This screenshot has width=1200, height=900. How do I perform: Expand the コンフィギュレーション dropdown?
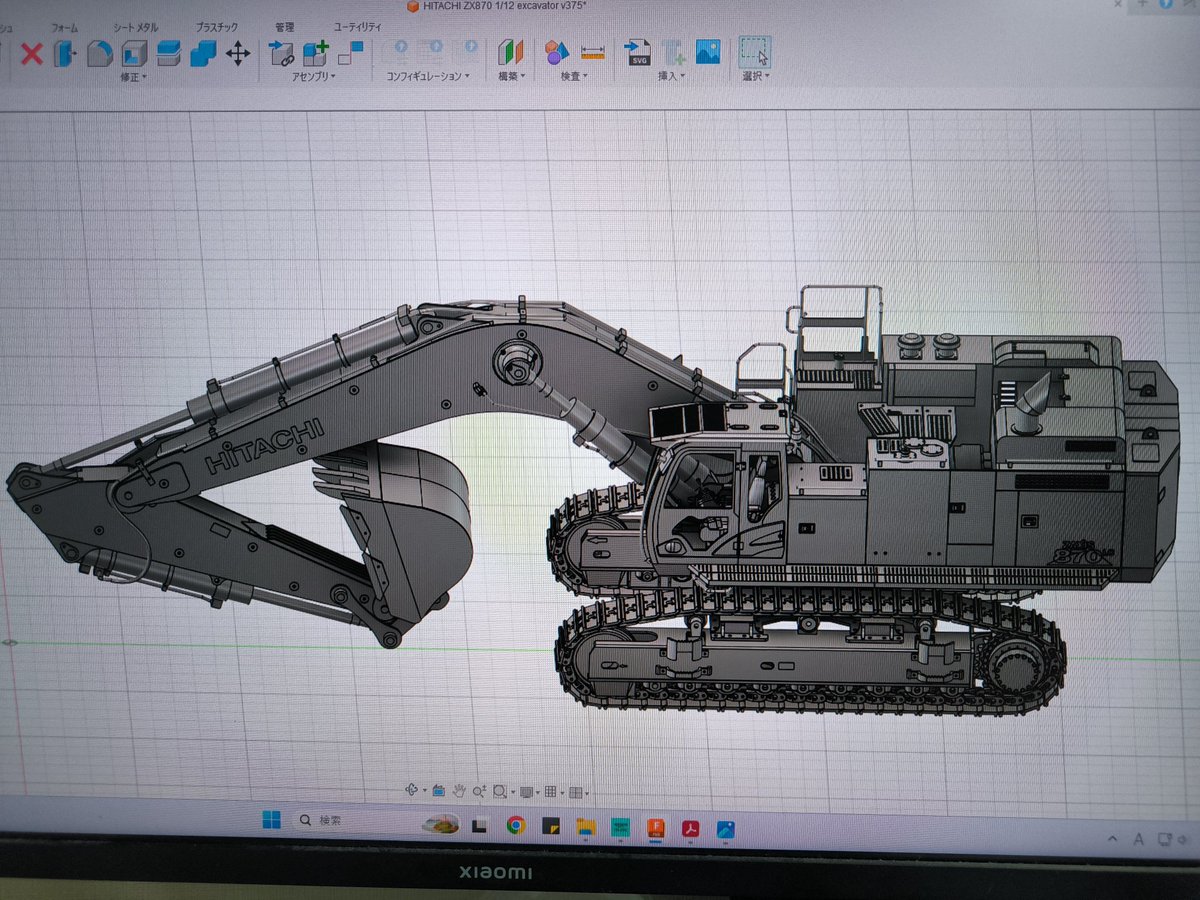click(x=428, y=76)
